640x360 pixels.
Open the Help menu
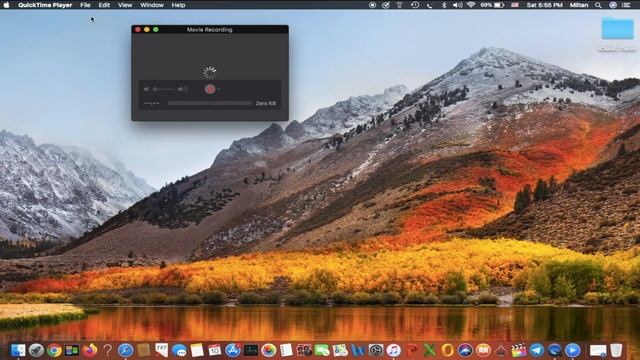click(178, 5)
